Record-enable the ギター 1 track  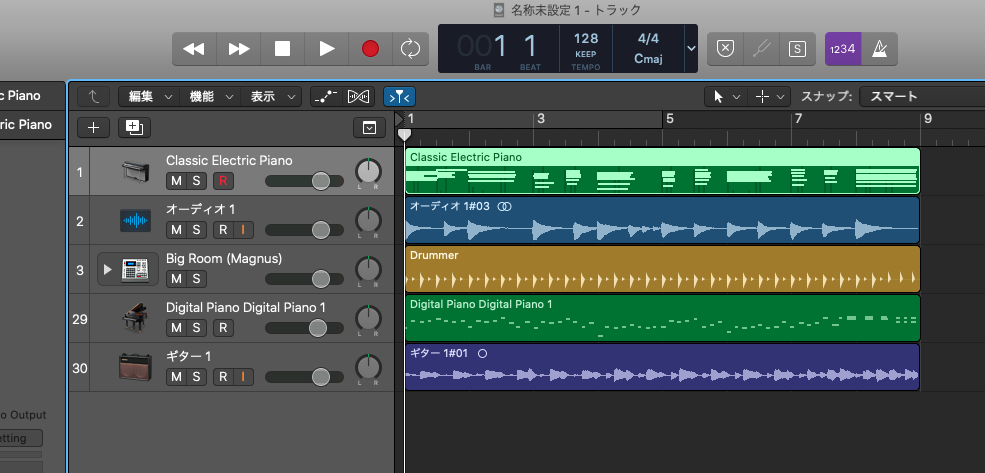click(223, 377)
